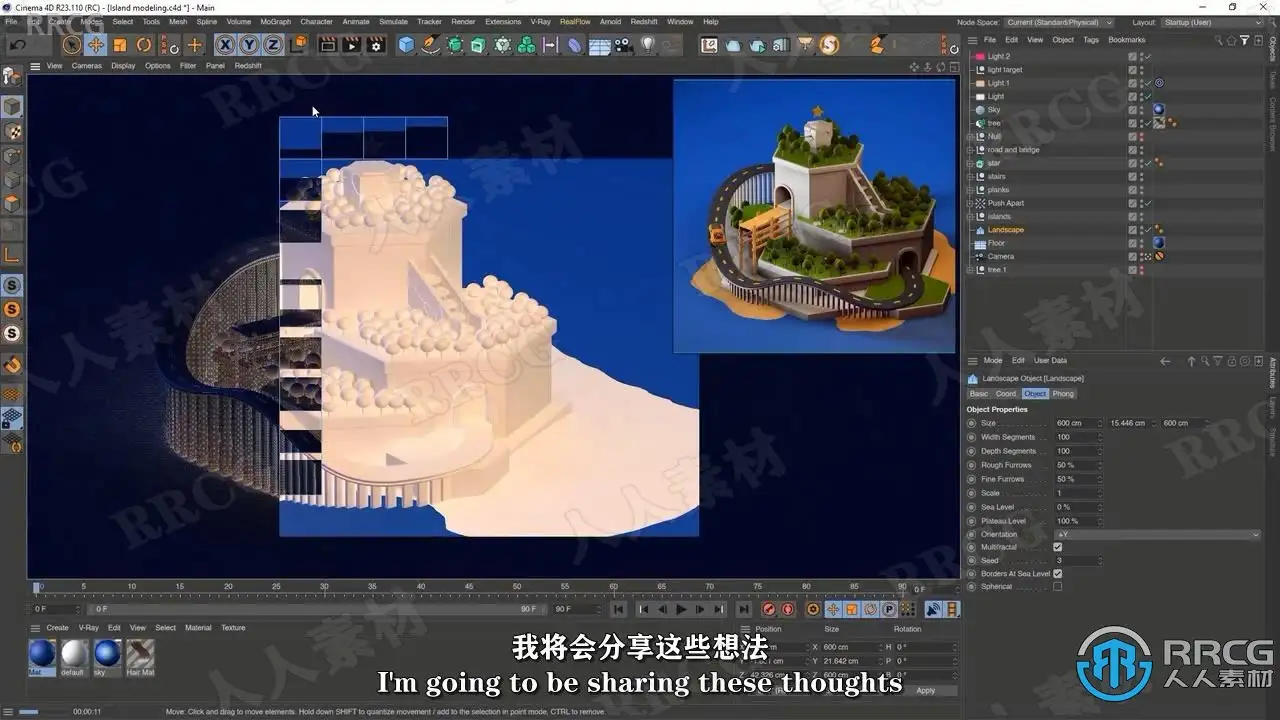Image resolution: width=1280 pixels, height=720 pixels.
Task: Add a Cube primitive object
Action: point(406,44)
